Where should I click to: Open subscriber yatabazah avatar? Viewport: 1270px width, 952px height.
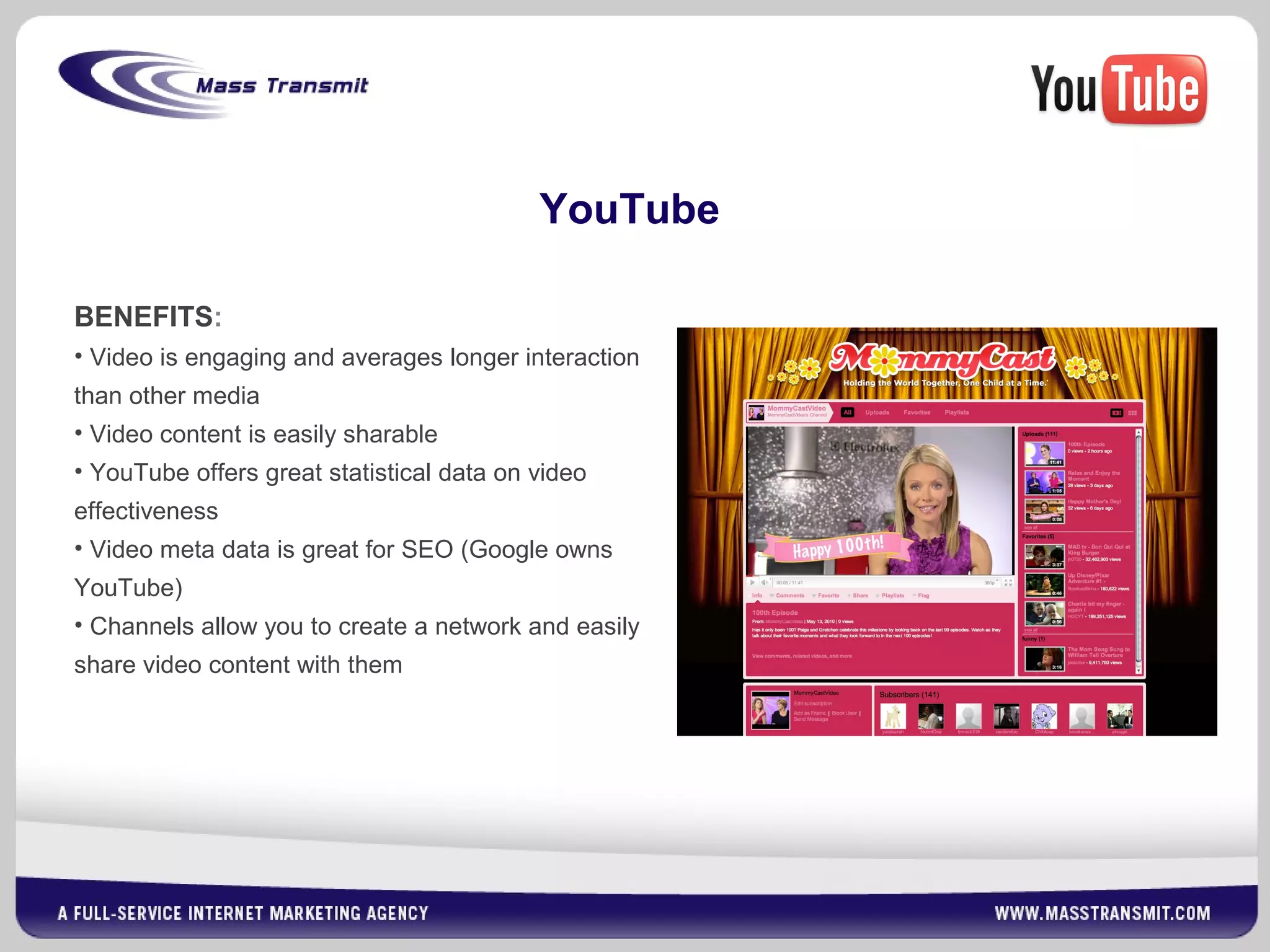coord(893,716)
